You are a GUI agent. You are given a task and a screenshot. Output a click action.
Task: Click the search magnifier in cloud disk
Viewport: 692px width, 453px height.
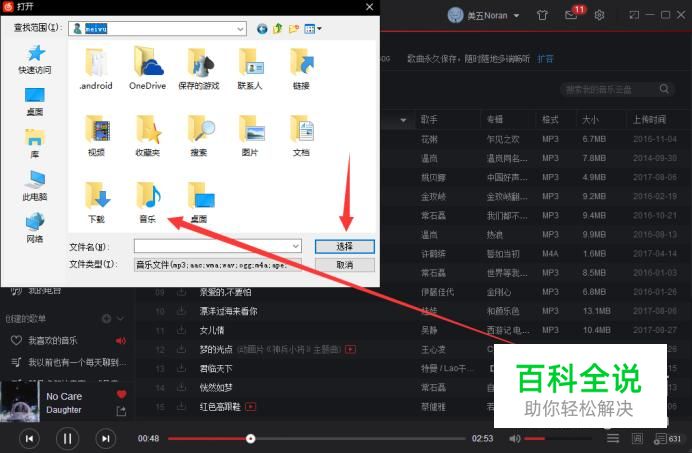tap(664, 89)
